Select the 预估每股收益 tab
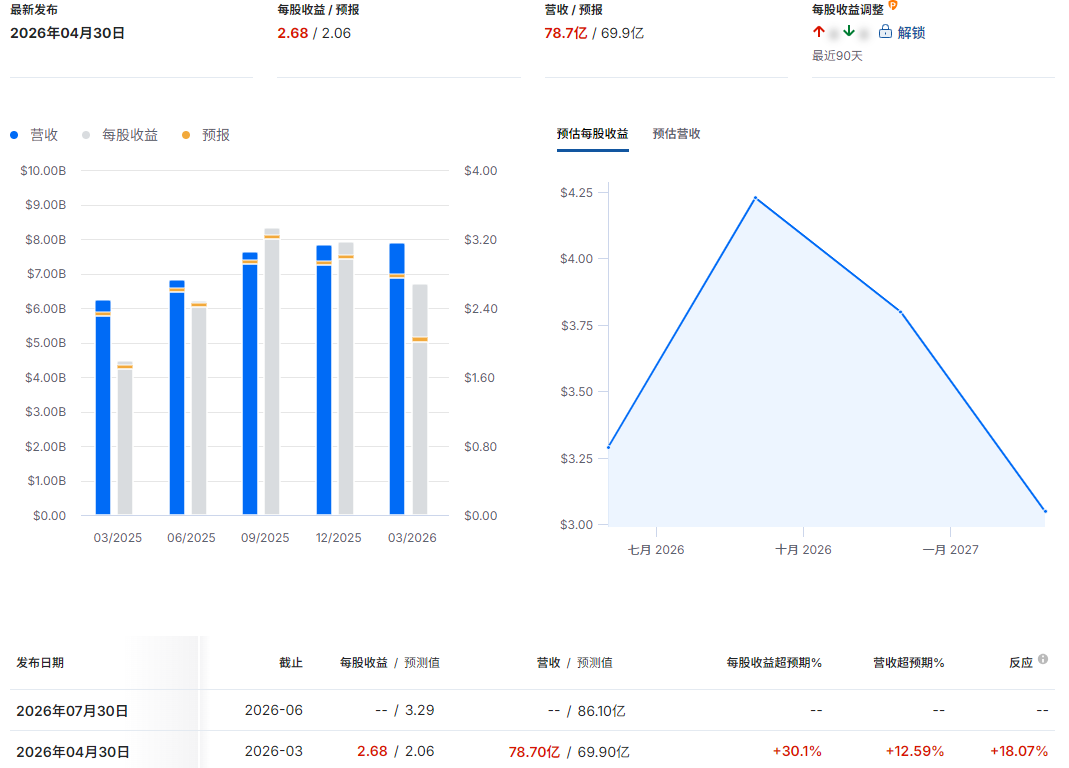Screen dimensions: 1069x768 coord(592,134)
